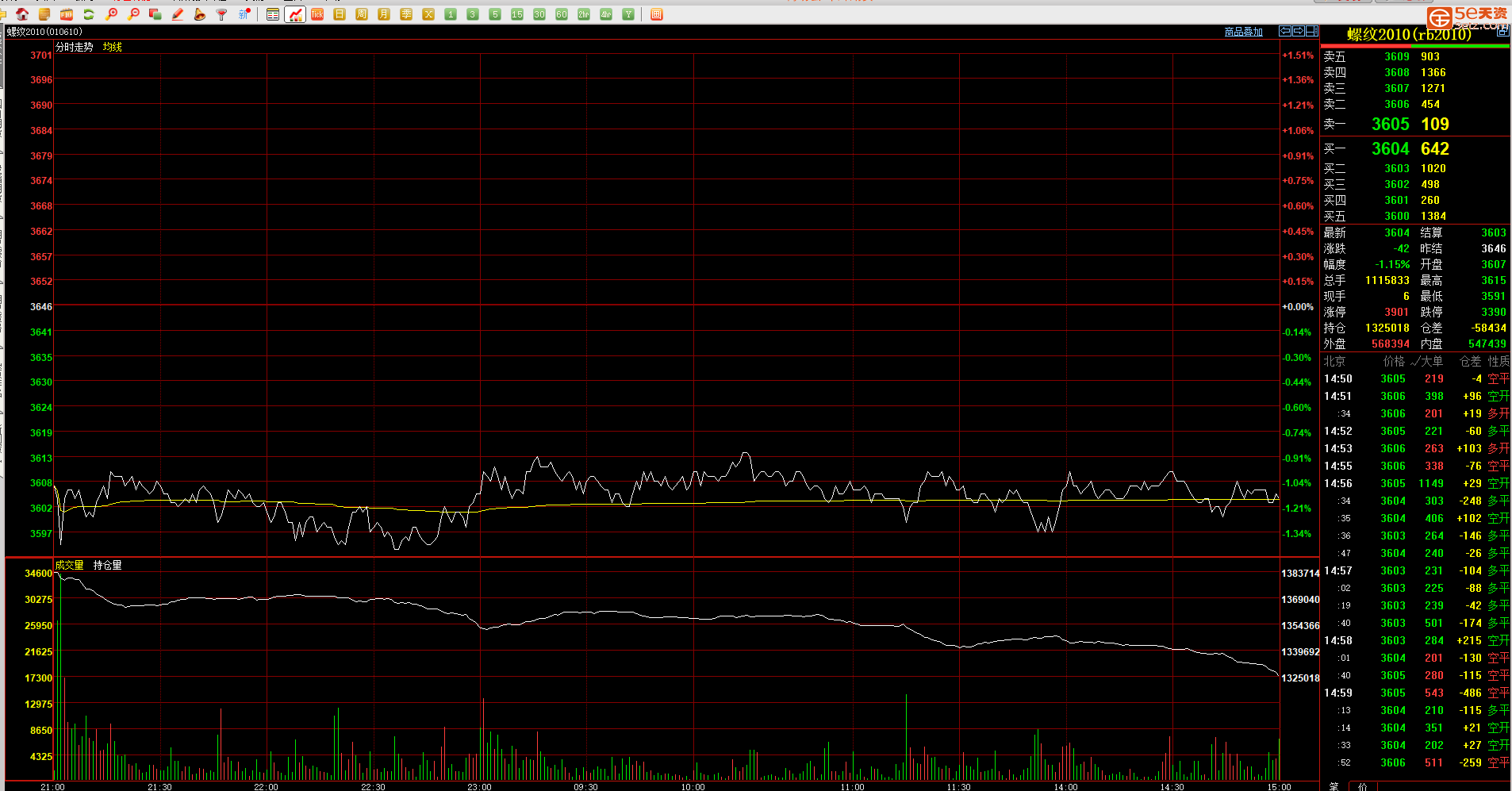Select the 60-minute period button
This screenshot has width=1512, height=791.
[x=562, y=14]
